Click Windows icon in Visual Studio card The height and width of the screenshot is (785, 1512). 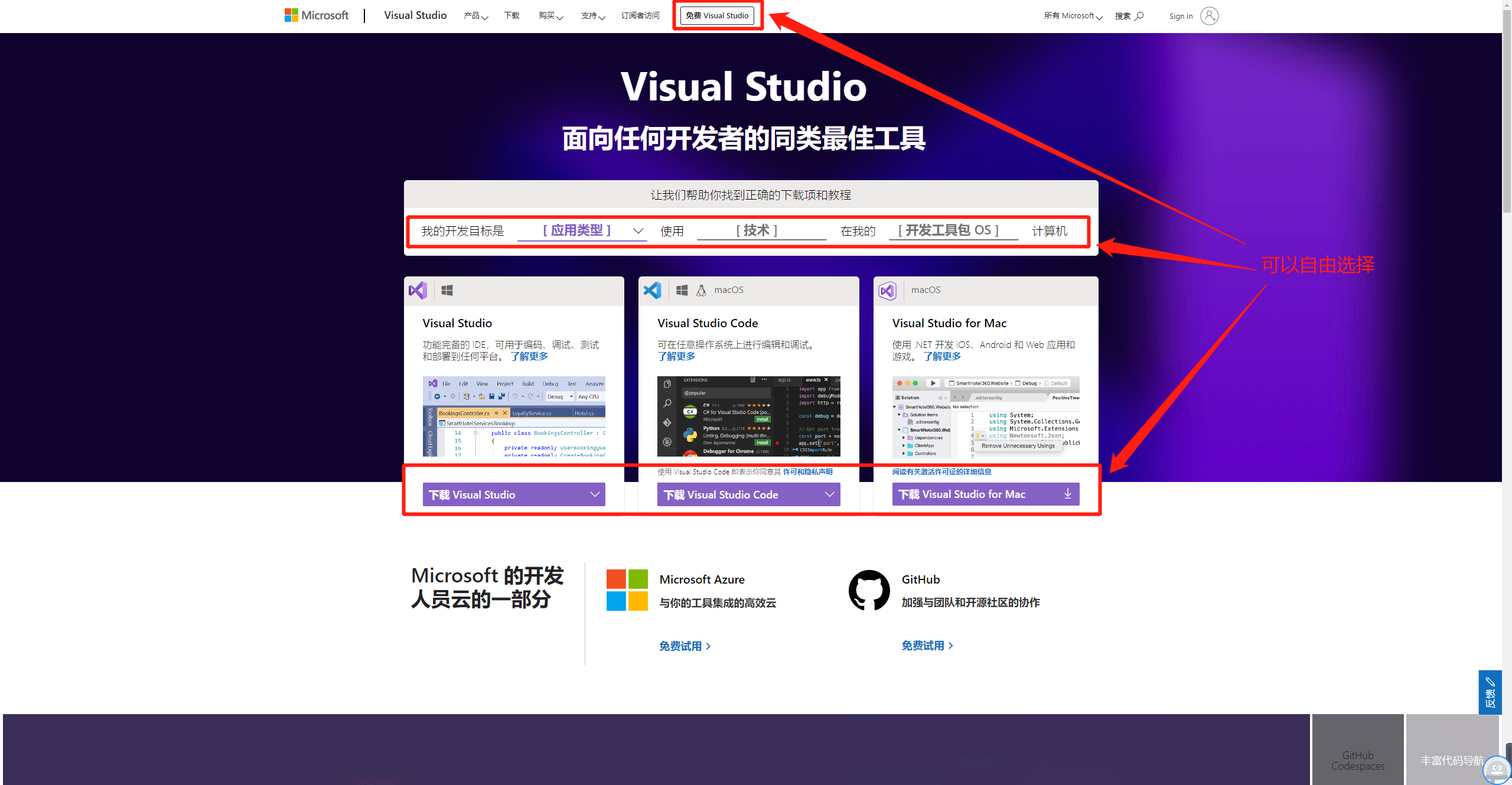pyautogui.click(x=447, y=290)
